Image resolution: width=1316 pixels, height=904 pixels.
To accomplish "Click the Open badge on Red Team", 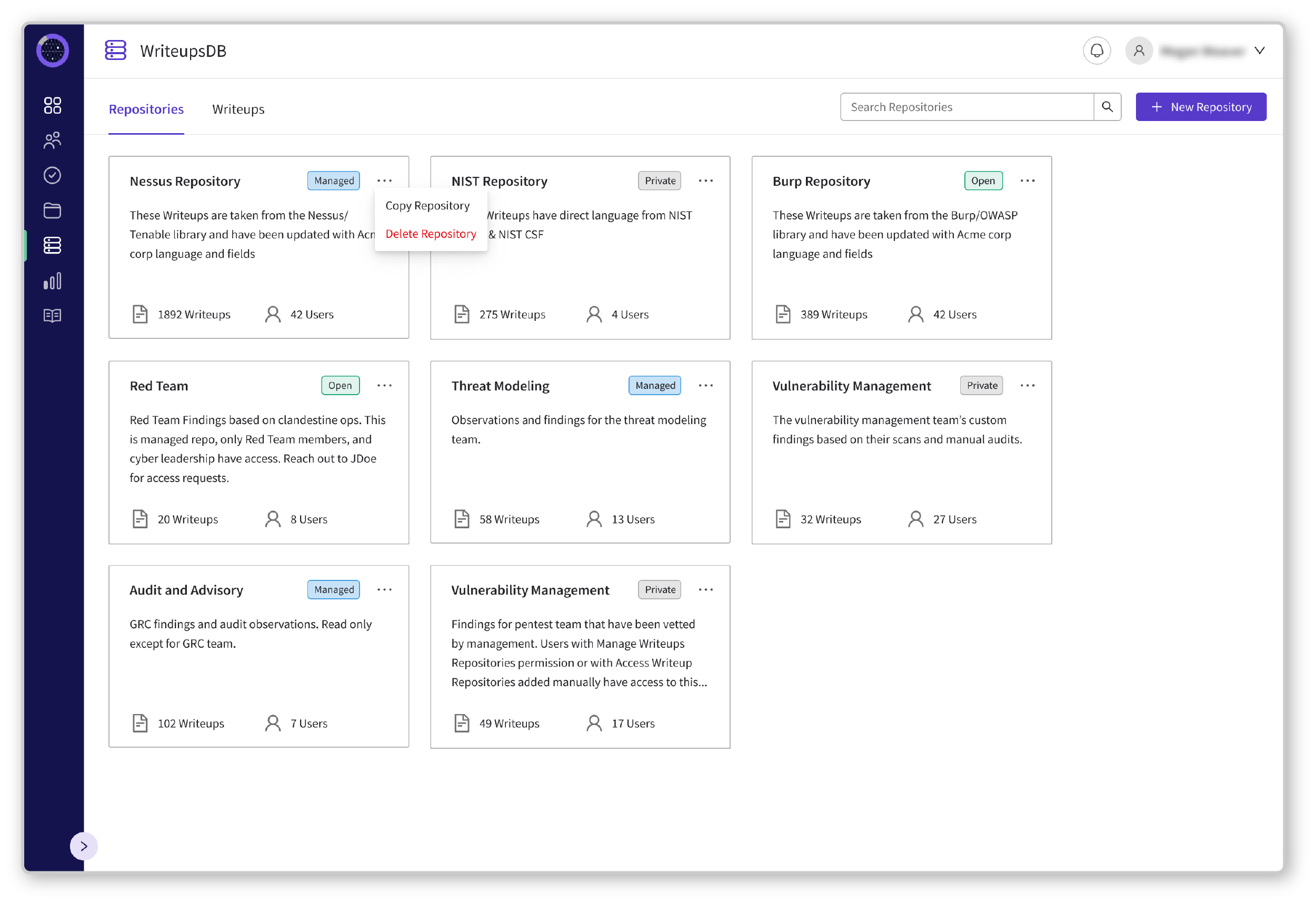I will (x=341, y=386).
